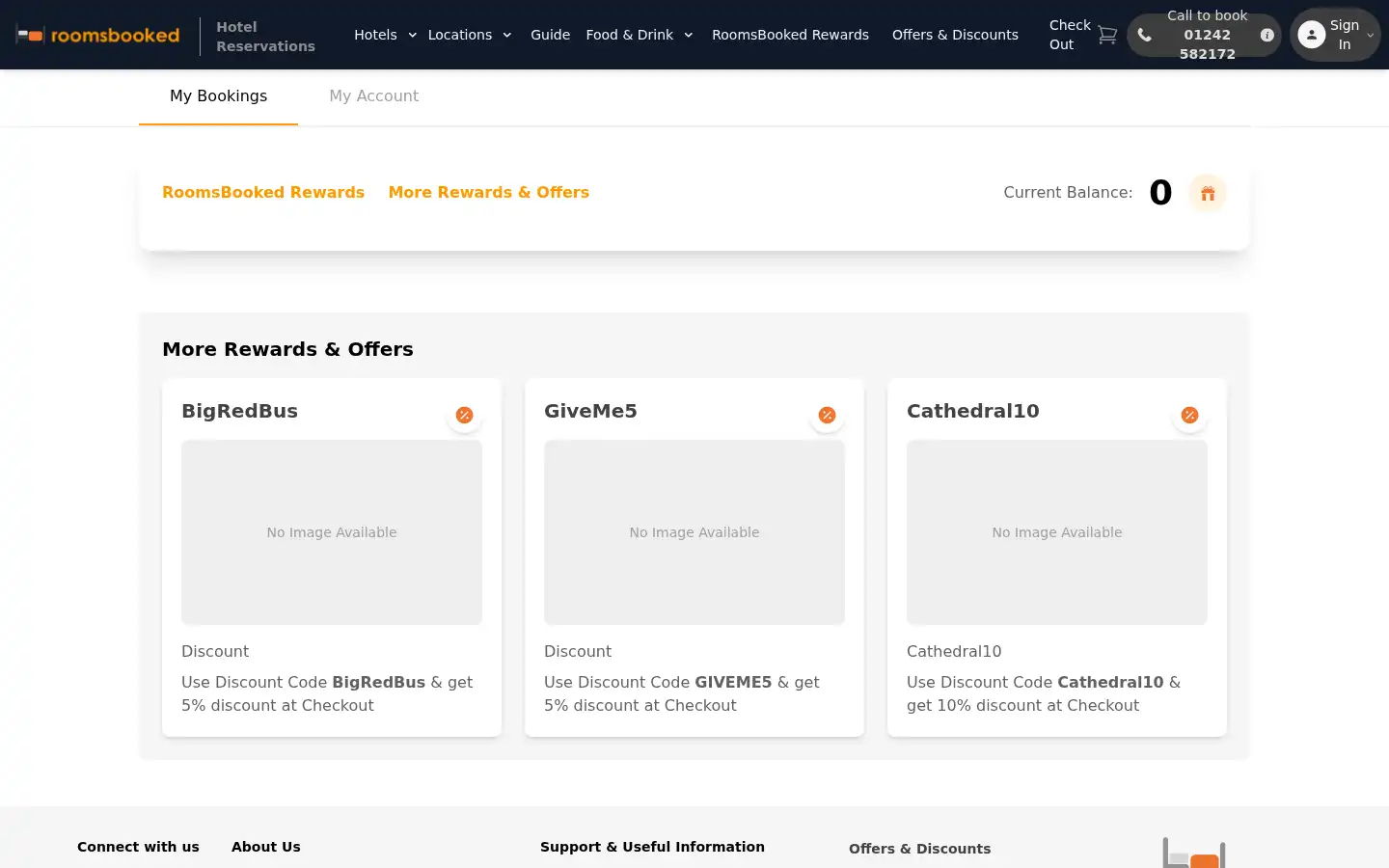The height and width of the screenshot is (868, 1389).
Task: Click the GiveMe5 placeholder image
Action: click(x=694, y=532)
